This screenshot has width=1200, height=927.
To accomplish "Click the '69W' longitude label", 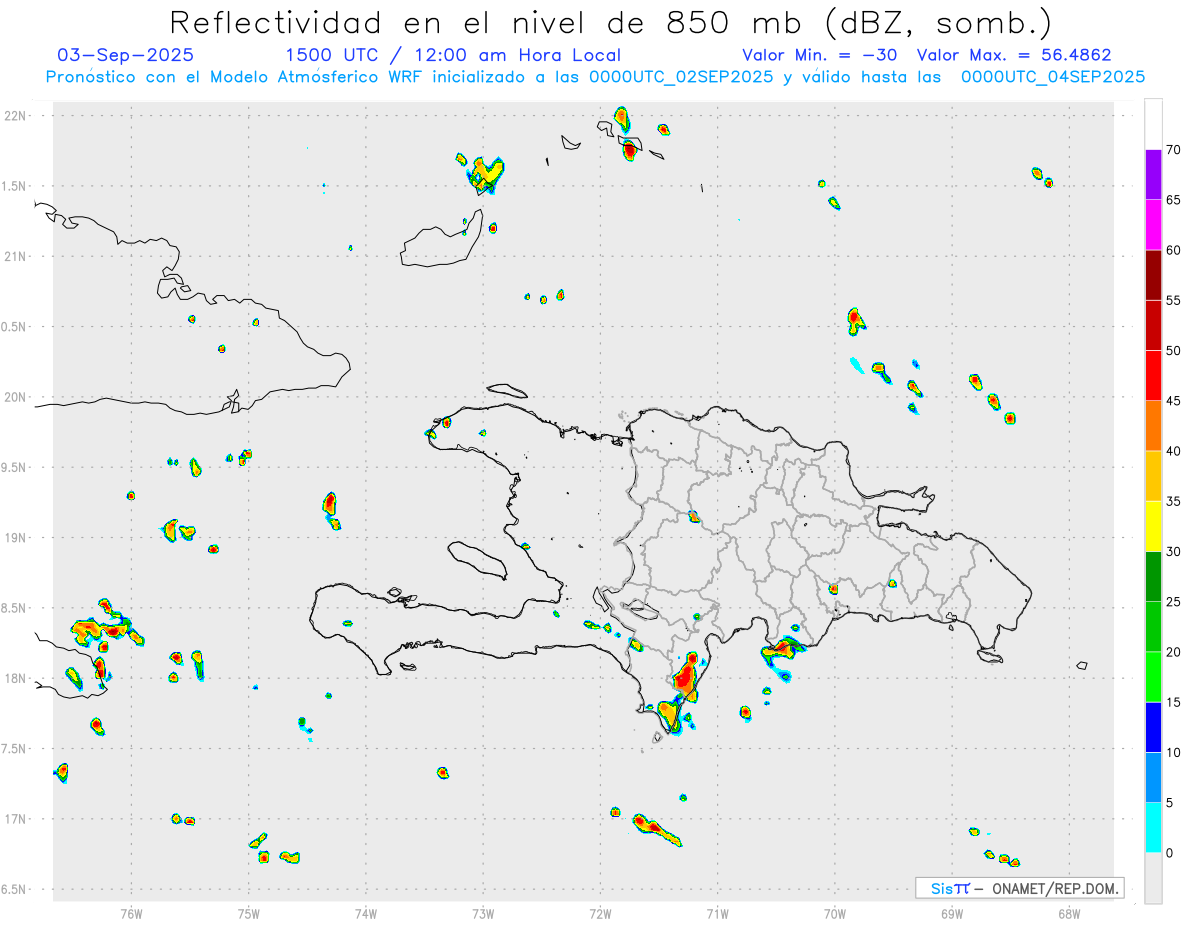I will [x=953, y=913].
